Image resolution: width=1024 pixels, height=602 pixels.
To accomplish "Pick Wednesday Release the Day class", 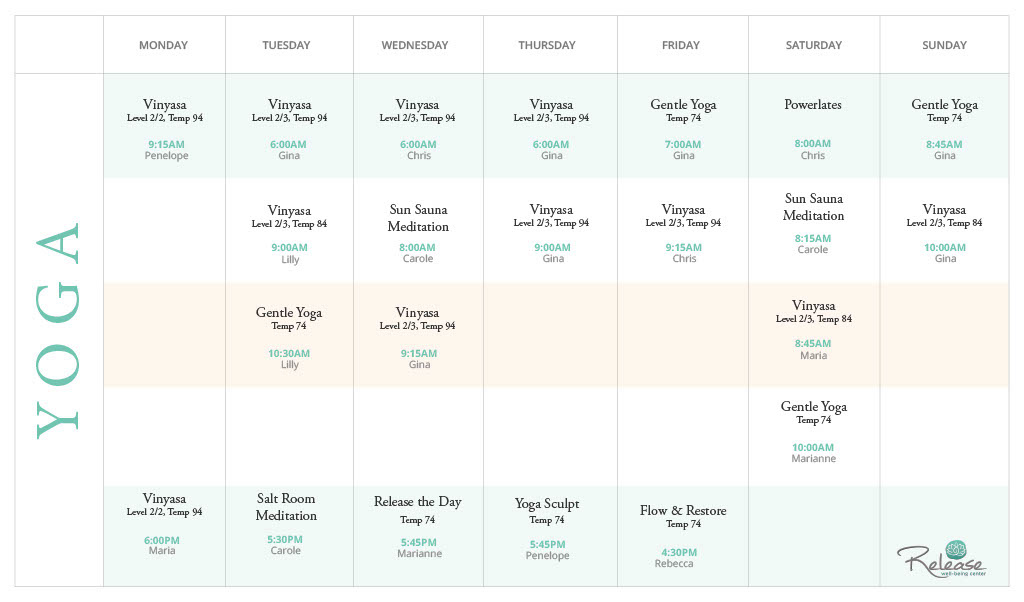I will (418, 527).
